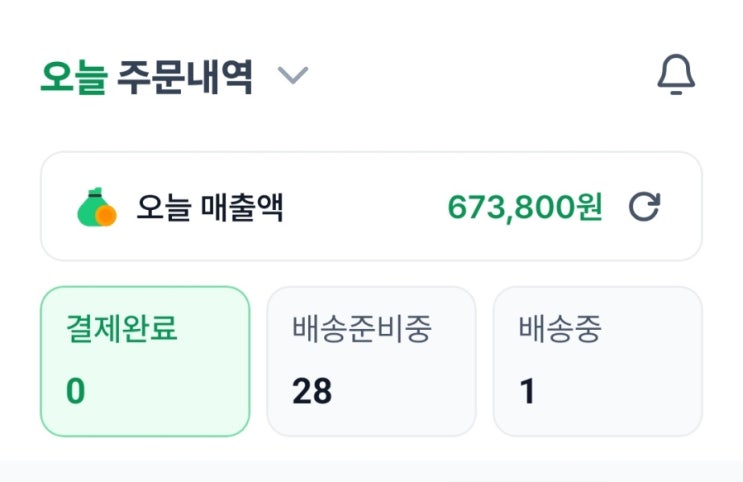Click the gray strip below status cards
The height and width of the screenshot is (482, 743).
click(371, 471)
